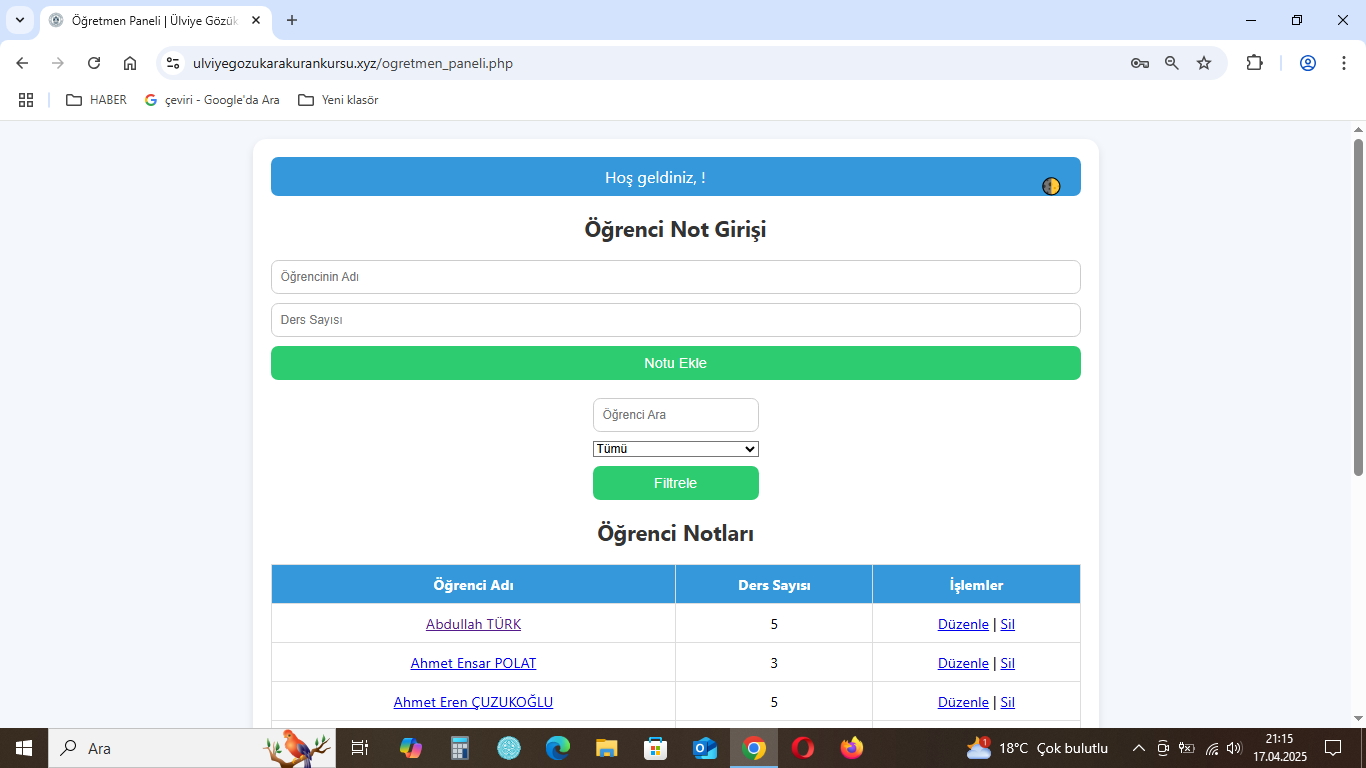1366x768 pixels.
Task: Open Abdullah TÜRK student link
Action: point(473,624)
